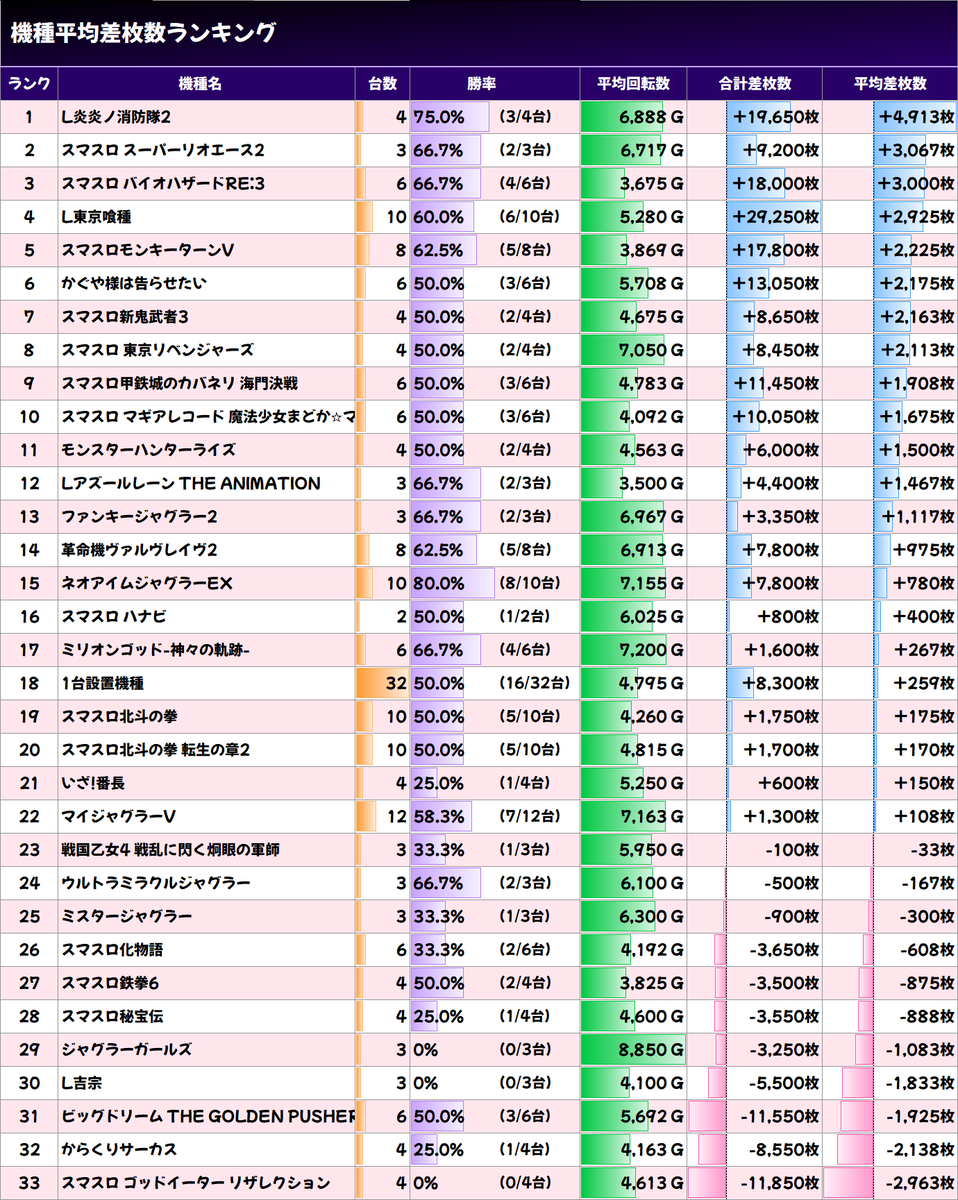
Task: Select machine name スマスロ新鬼武者3
Action: [125, 317]
